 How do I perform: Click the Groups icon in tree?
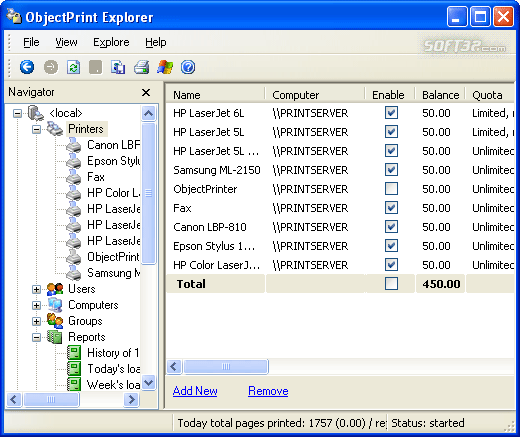click(x=55, y=321)
